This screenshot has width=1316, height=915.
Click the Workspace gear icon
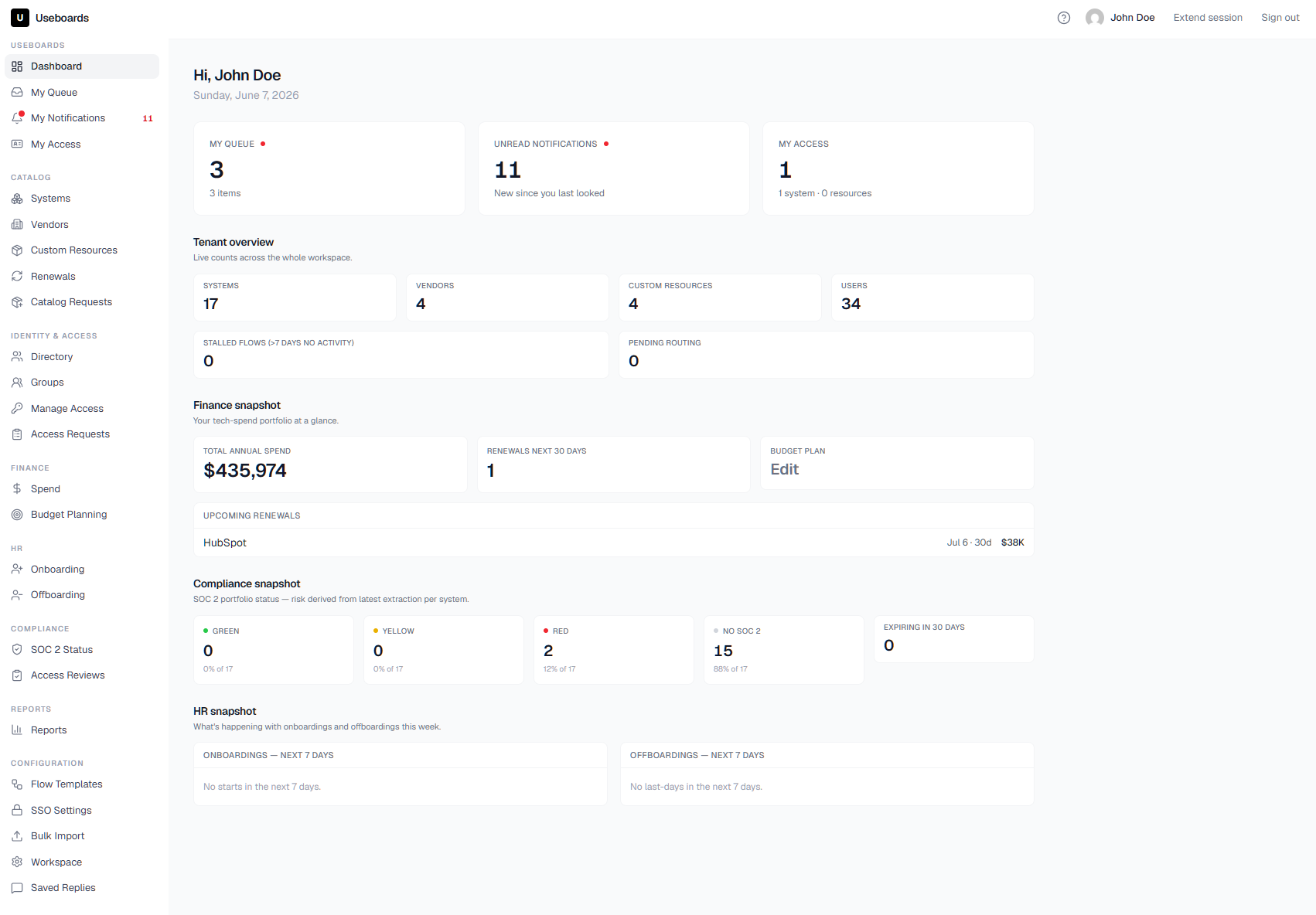(17, 862)
